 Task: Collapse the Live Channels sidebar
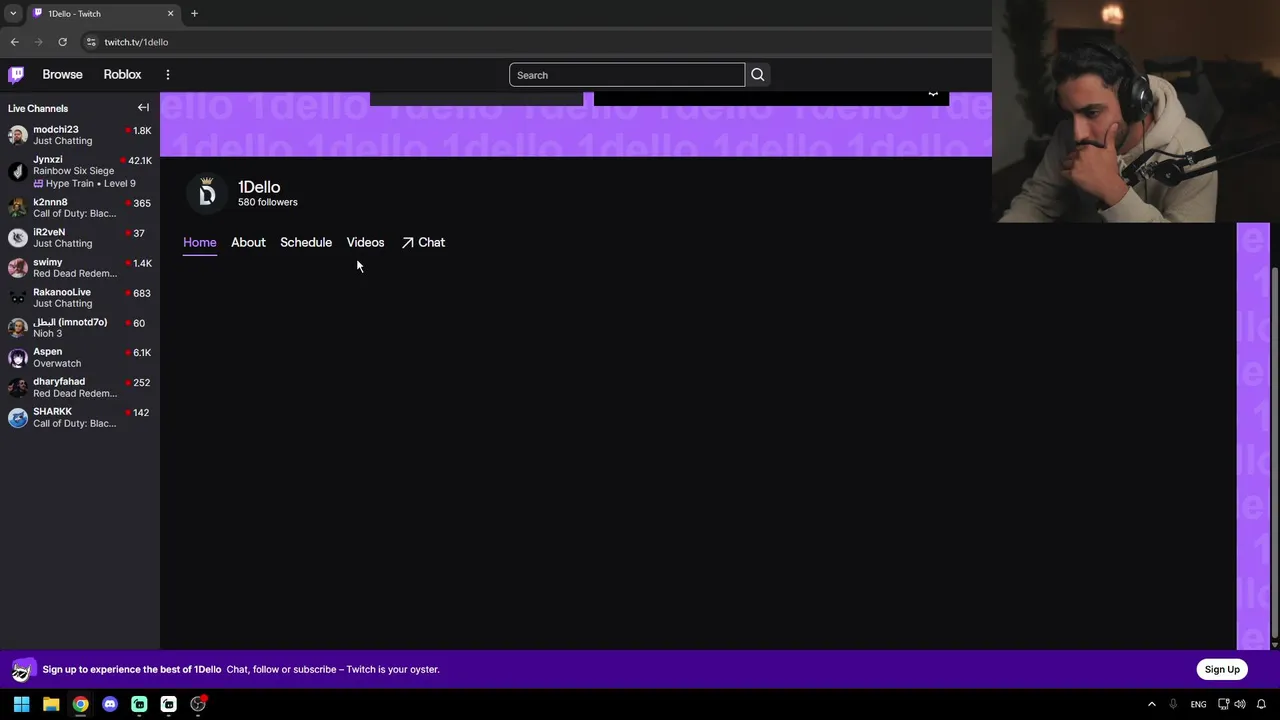click(x=143, y=108)
